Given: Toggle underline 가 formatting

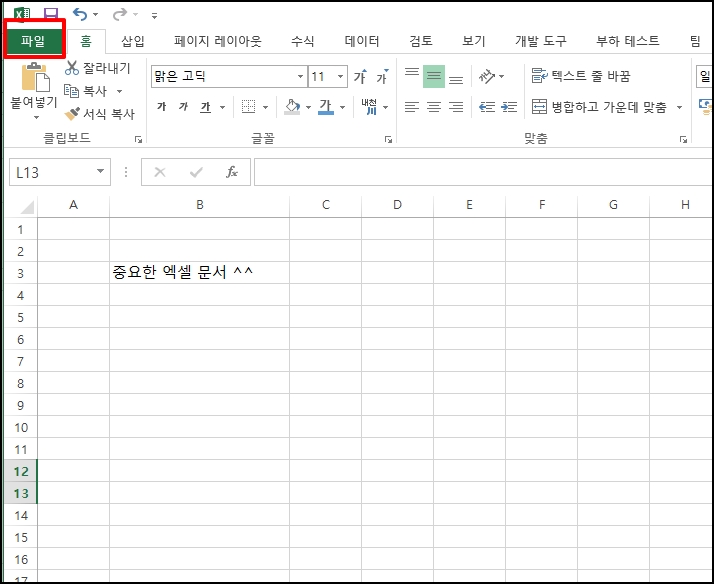Looking at the screenshot, I should [x=206, y=107].
